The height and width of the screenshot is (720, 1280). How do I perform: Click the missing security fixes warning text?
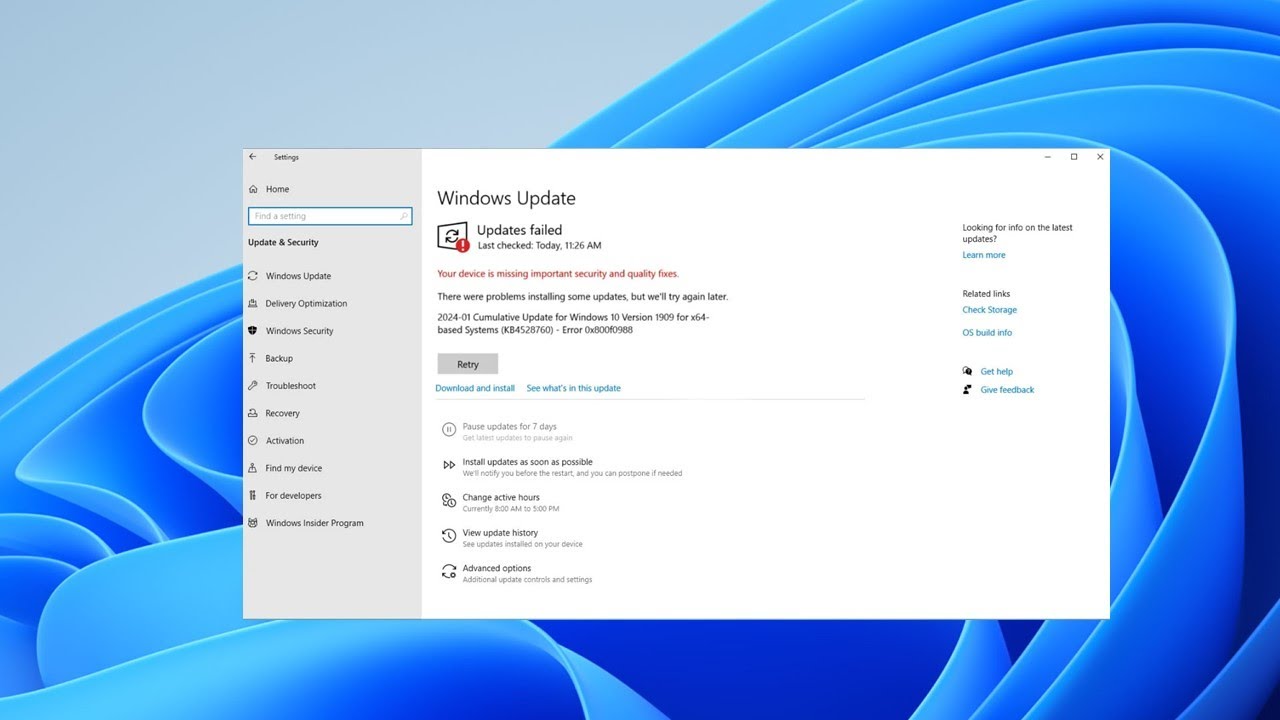pos(557,274)
